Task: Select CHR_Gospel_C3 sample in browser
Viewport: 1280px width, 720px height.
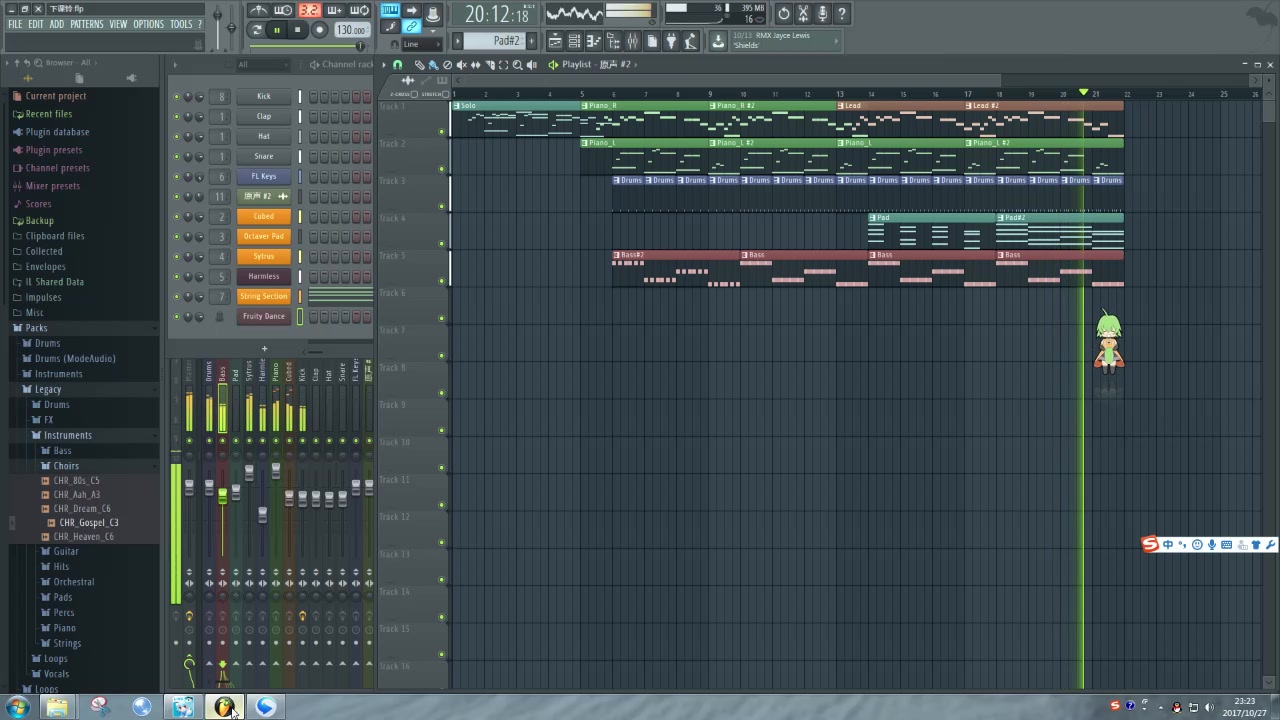Action: point(88,522)
